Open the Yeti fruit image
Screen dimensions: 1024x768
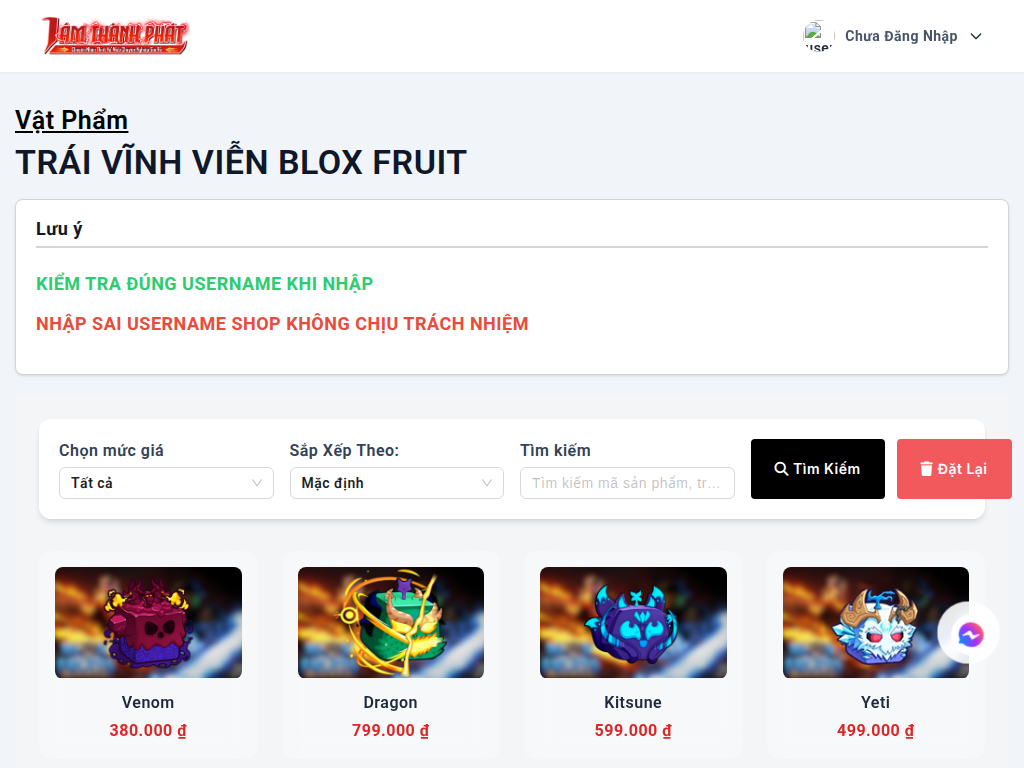[875, 622]
